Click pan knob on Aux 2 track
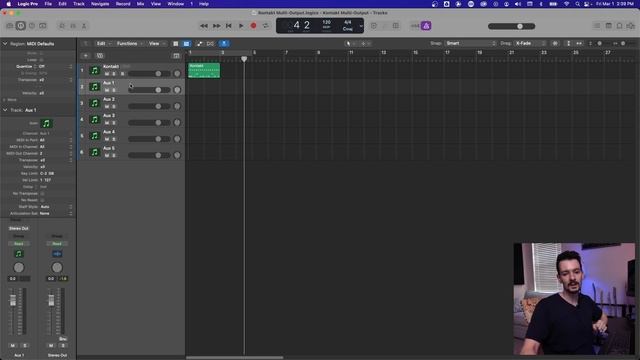 (x=177, y=106)
